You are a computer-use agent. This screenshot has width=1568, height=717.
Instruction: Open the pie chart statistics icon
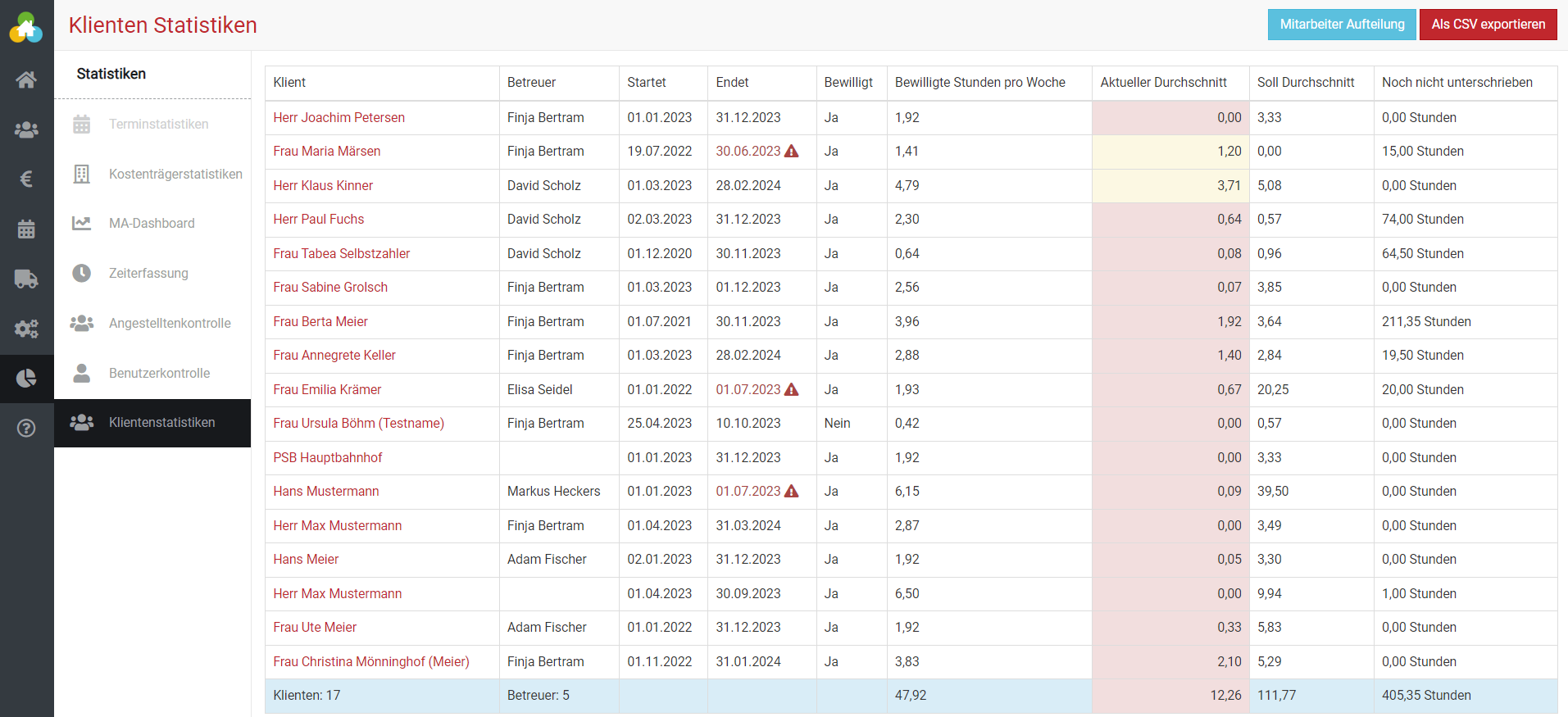click(x=26, y=378)
